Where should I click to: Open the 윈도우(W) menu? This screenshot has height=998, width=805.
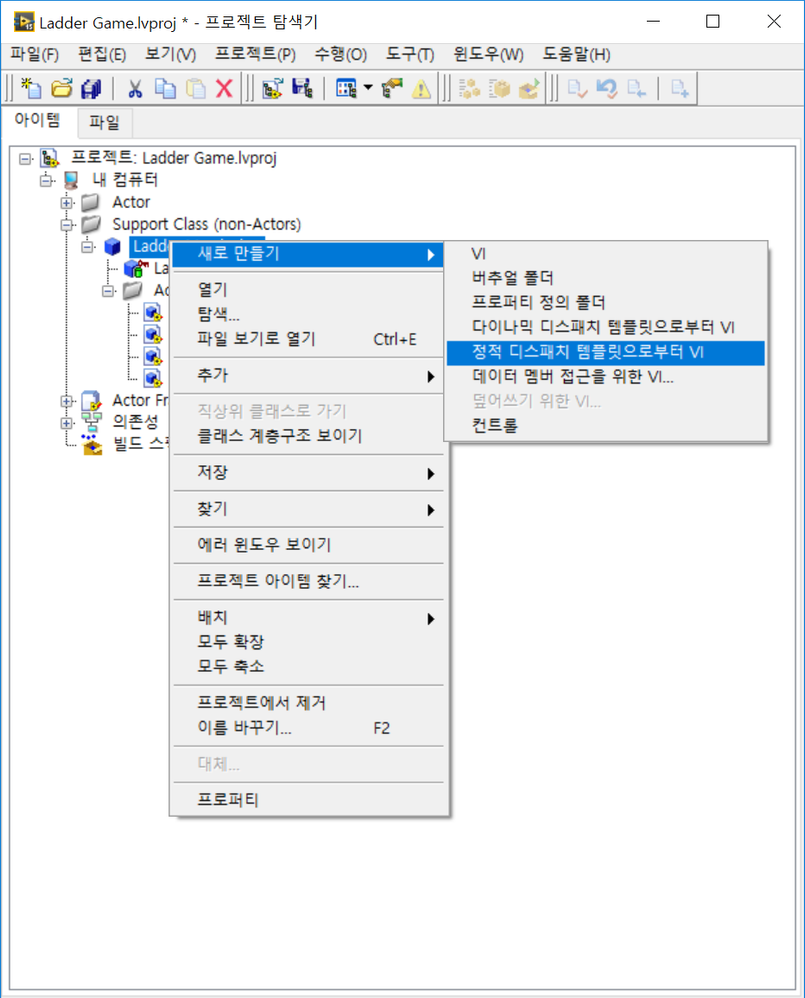click(488, 55)
